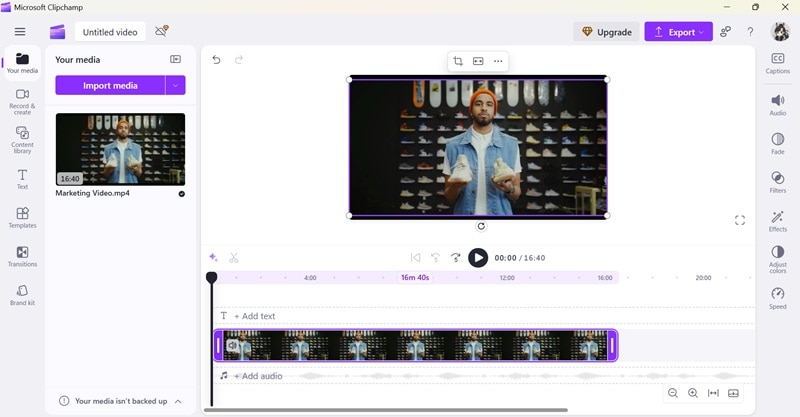800x417 pixels.
Task: Enter fullscreen preview mode
Action: [x=740, y=220]
